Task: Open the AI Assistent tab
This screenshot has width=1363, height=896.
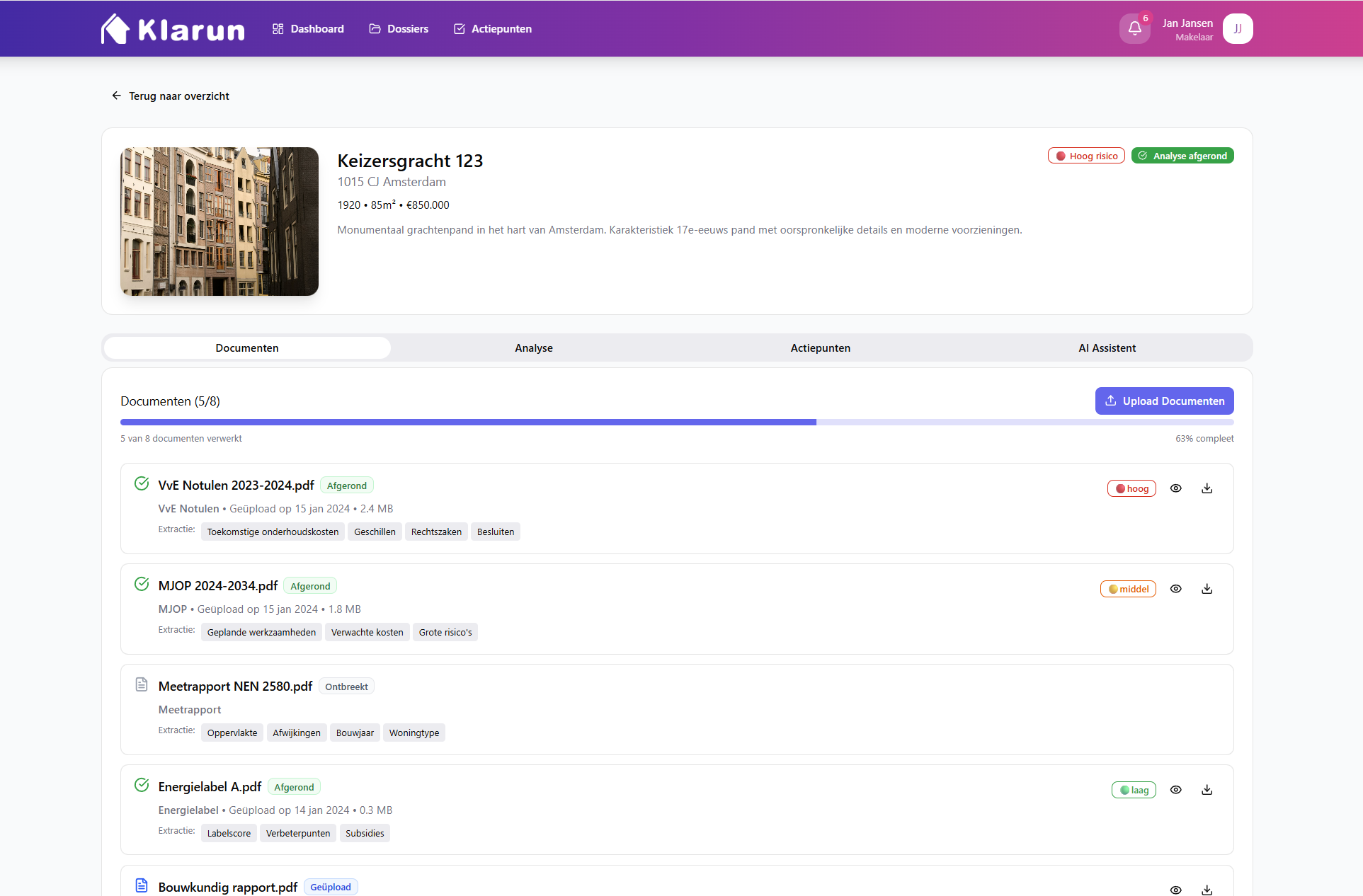Action: click(x=1107, y=348)
